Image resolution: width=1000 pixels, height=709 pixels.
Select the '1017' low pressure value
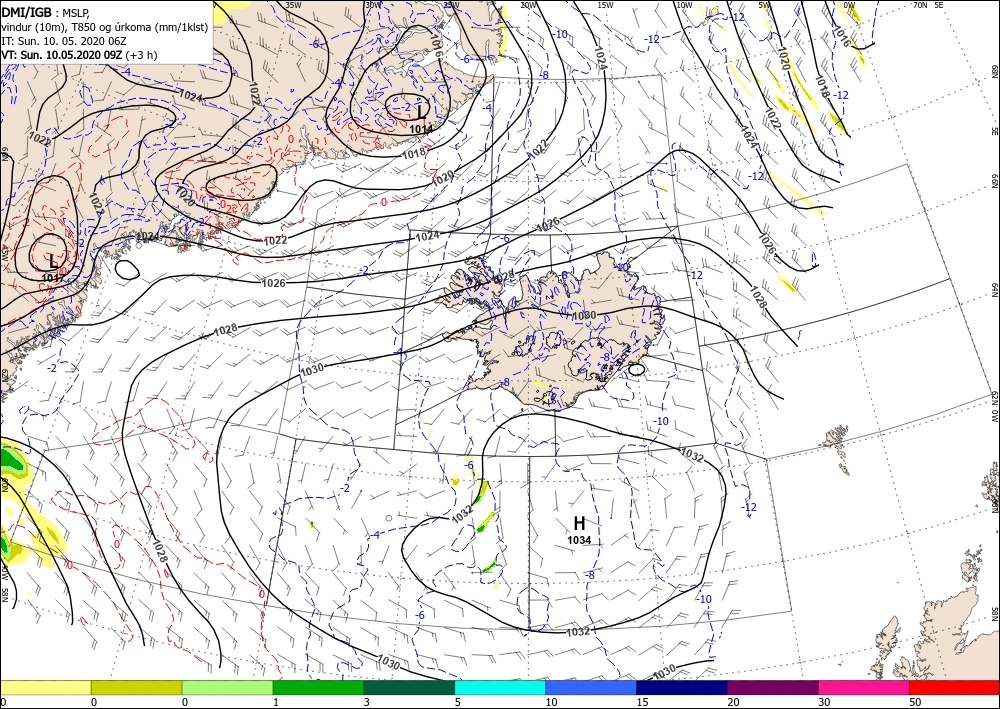tap(52, 278)
